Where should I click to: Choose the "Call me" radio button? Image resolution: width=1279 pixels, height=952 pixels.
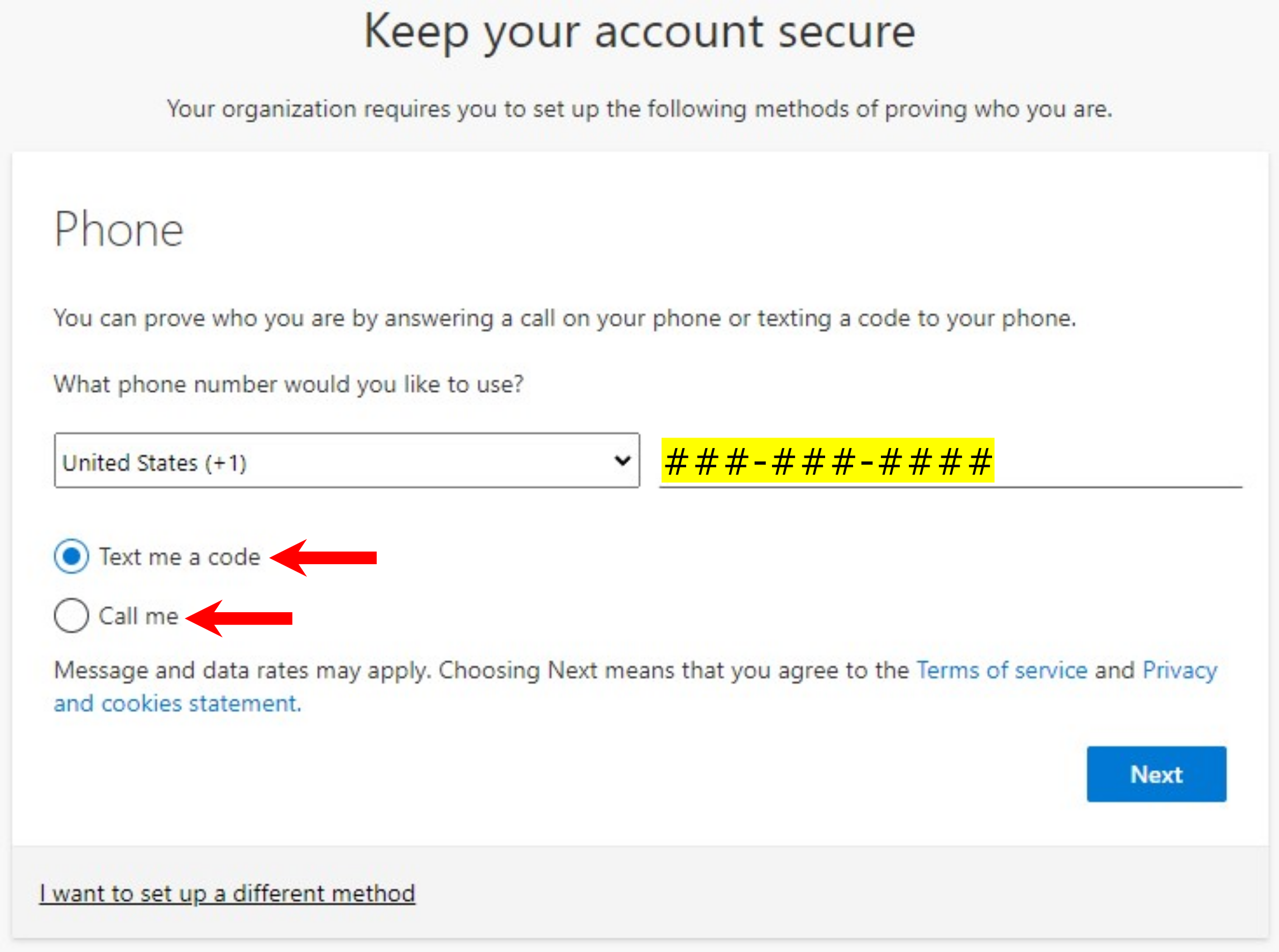[71, 616]
